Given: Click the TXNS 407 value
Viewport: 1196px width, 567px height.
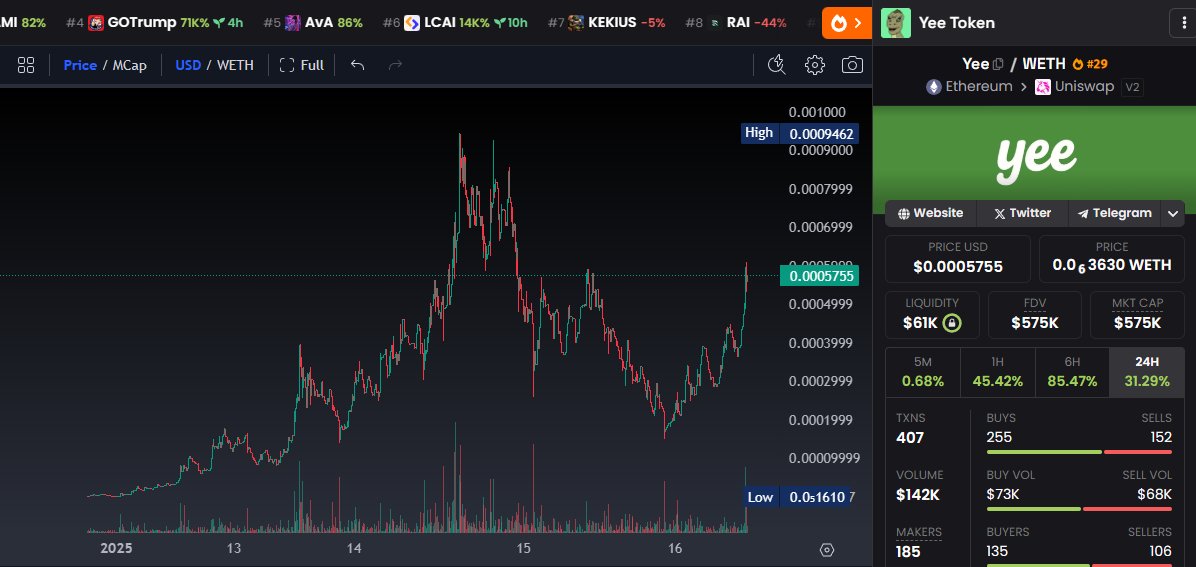Looking at the screenshot, I should tap(910, 437).
